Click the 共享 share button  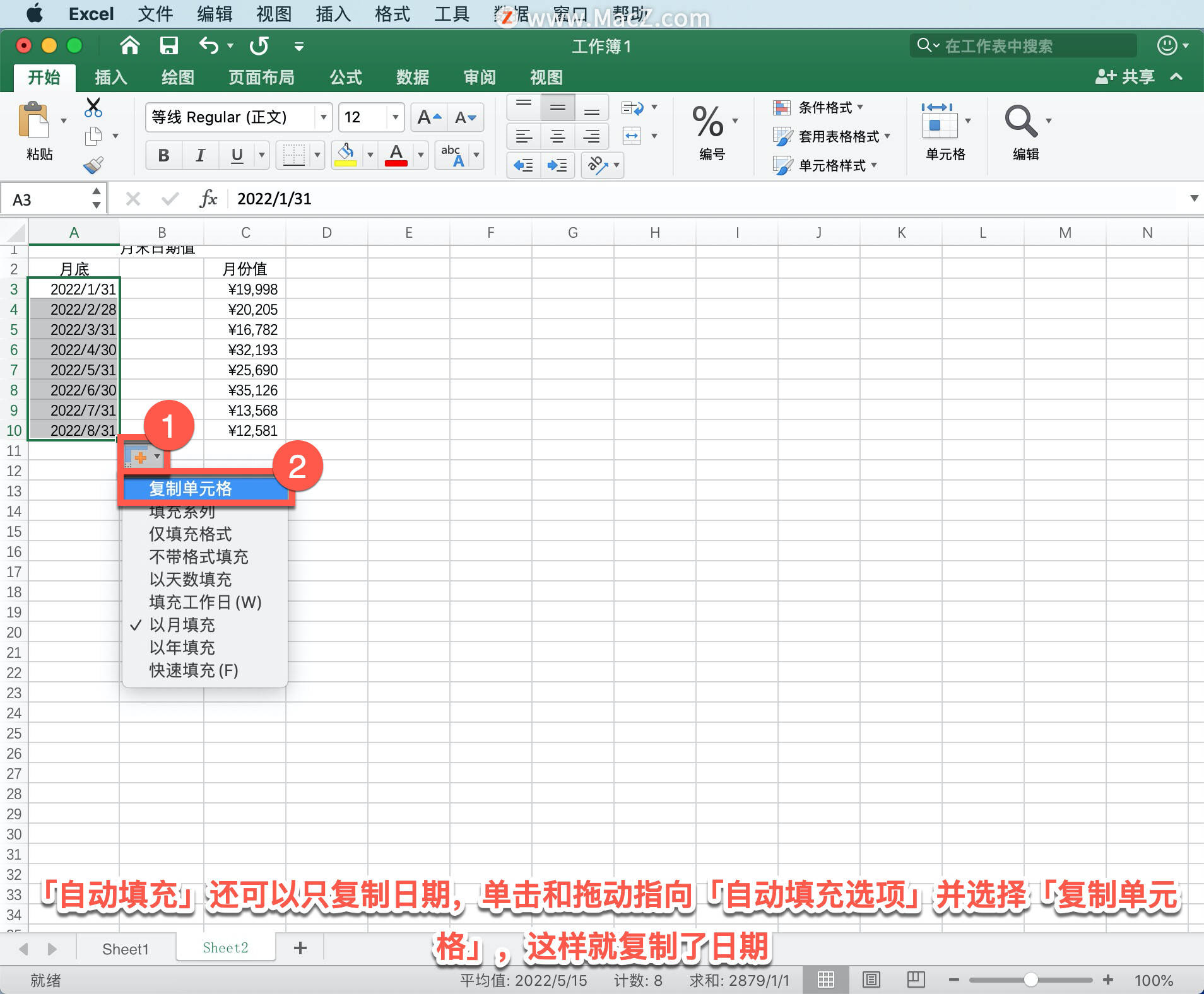tap(1128, 76)
